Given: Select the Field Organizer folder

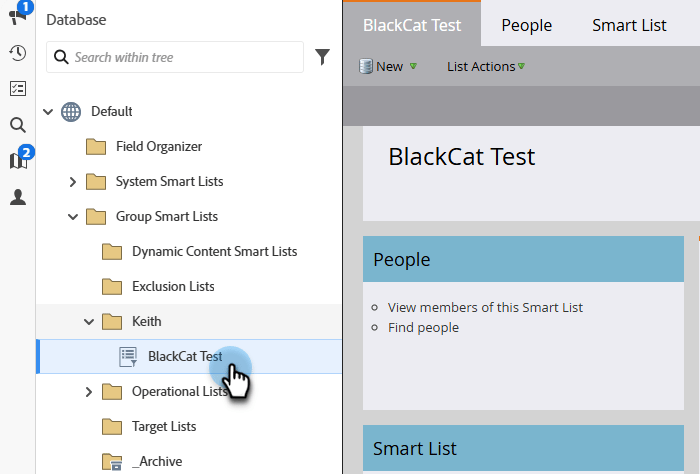Looking at the screenshot, I should point(158,147).
